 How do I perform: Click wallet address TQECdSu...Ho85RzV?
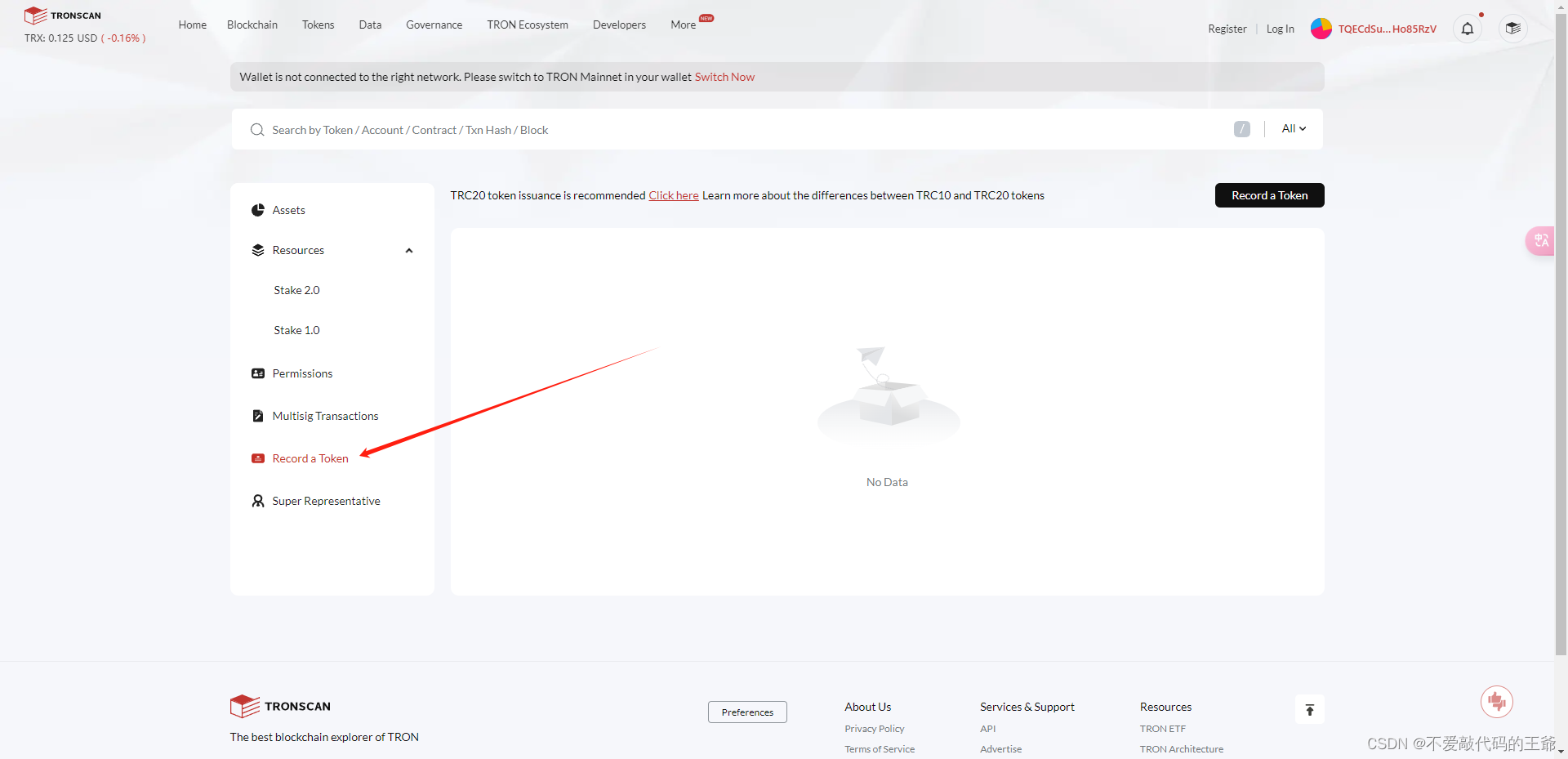1387,29
